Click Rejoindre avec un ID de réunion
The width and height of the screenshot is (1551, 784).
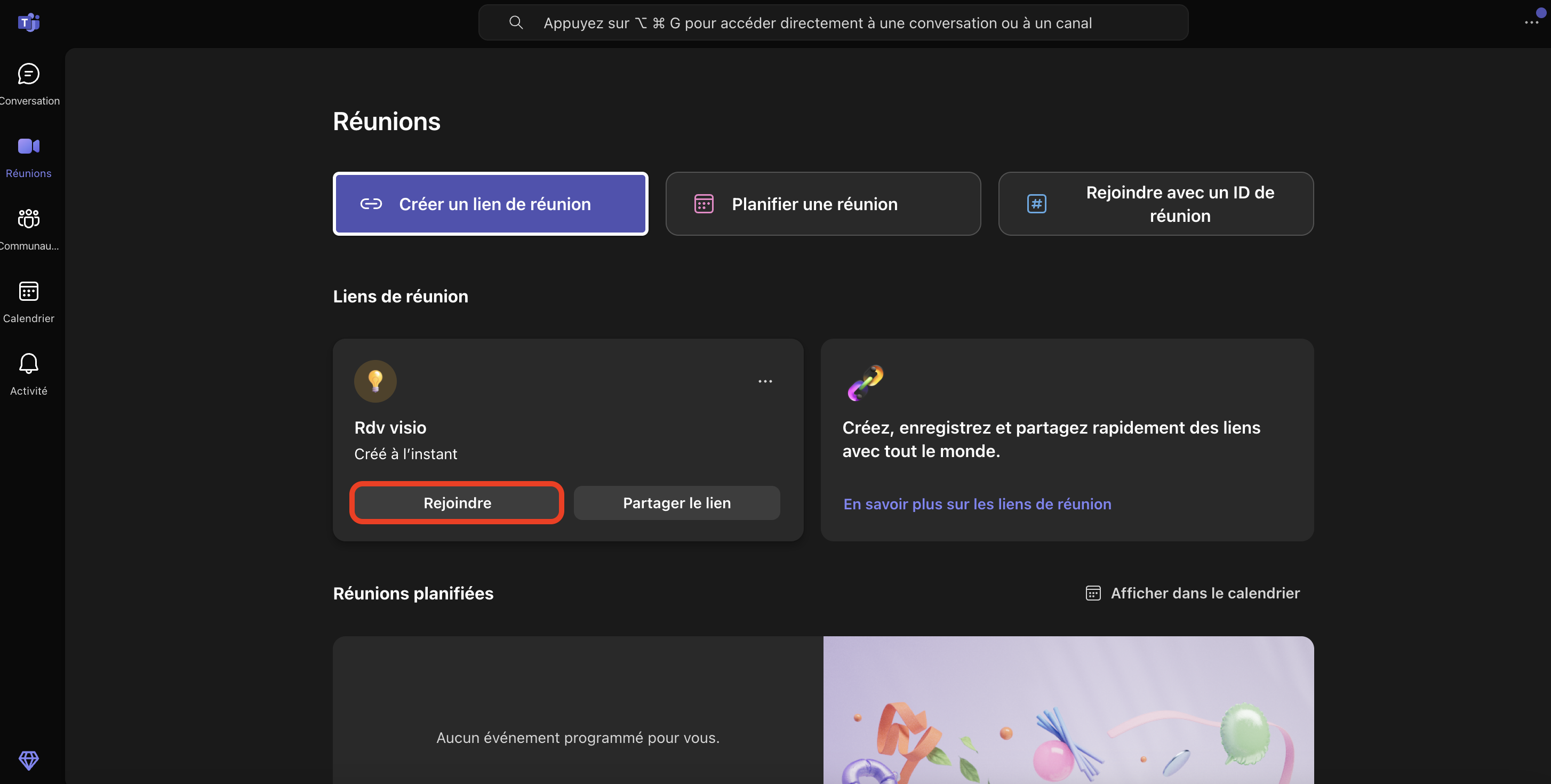pos(1155,204)
